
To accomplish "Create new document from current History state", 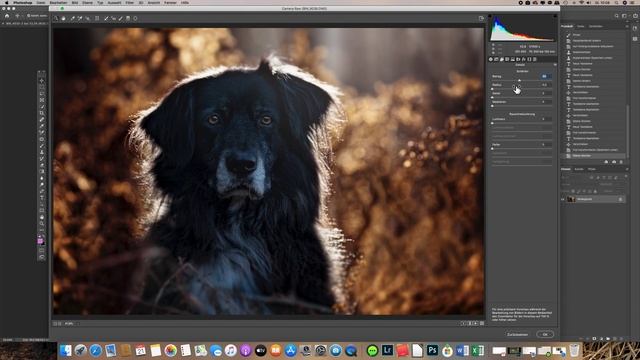I will 606,162.
